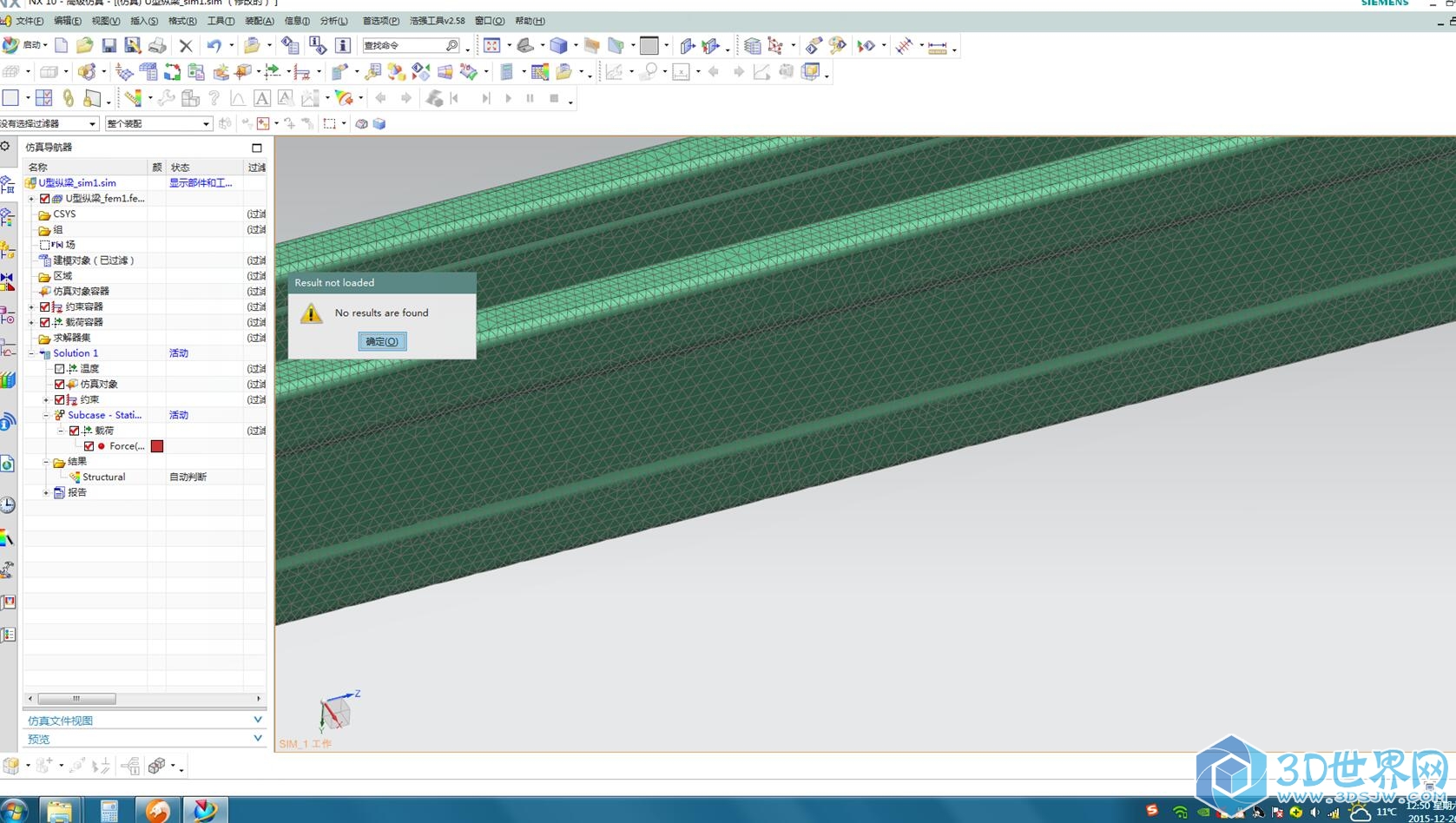Click the Print icon
Screen dimensions: 1456x823
point(157,45)
